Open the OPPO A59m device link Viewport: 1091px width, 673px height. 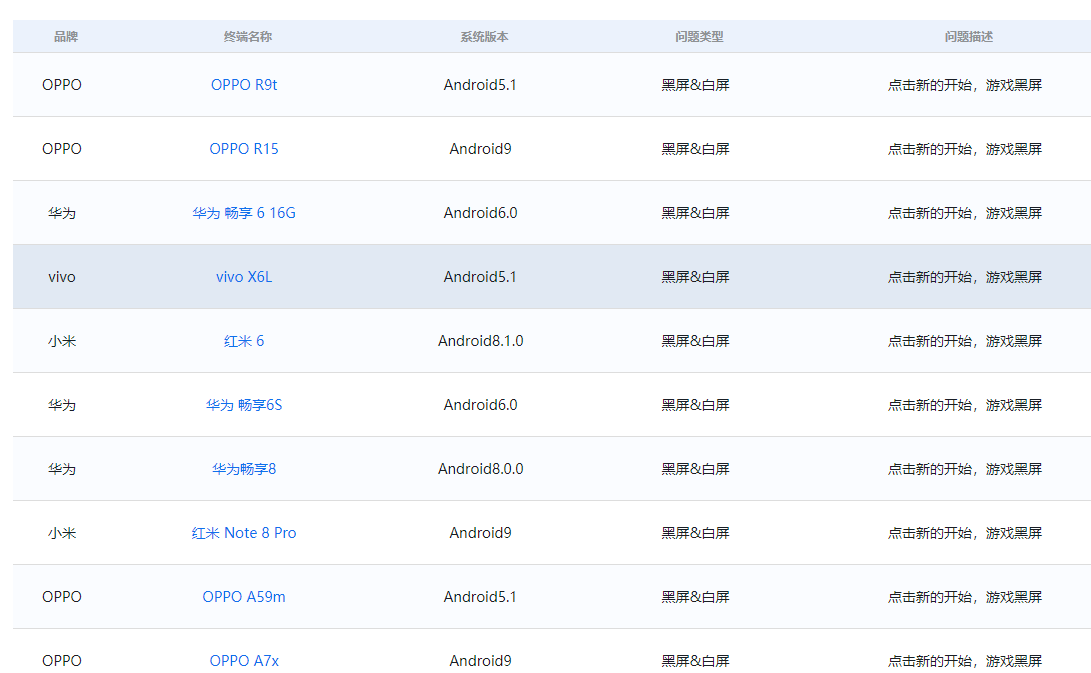click(245, 596)
